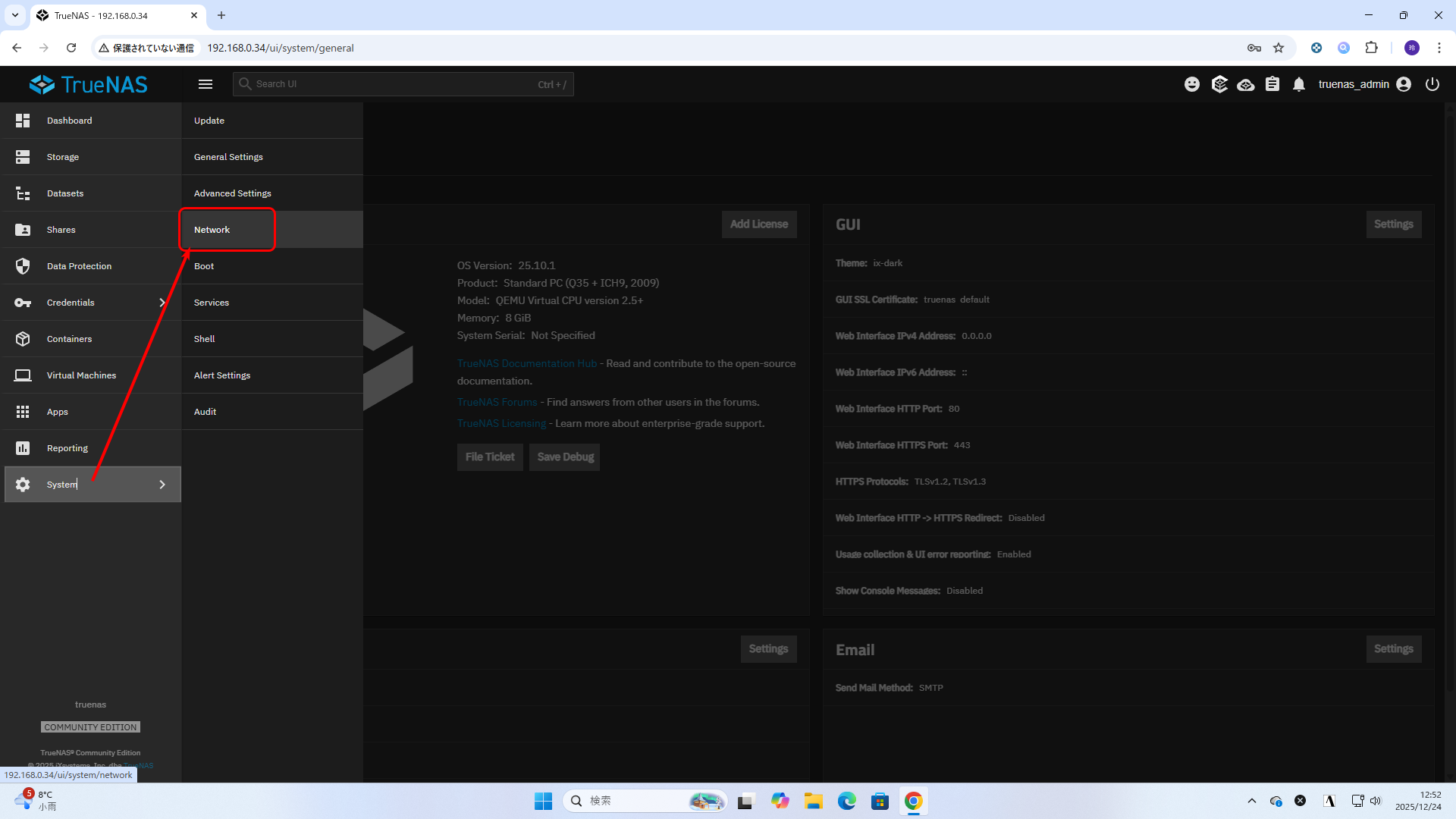
Task: Open the alerts bell icon
Action: pyautogui.click(x=1299, y=84)
